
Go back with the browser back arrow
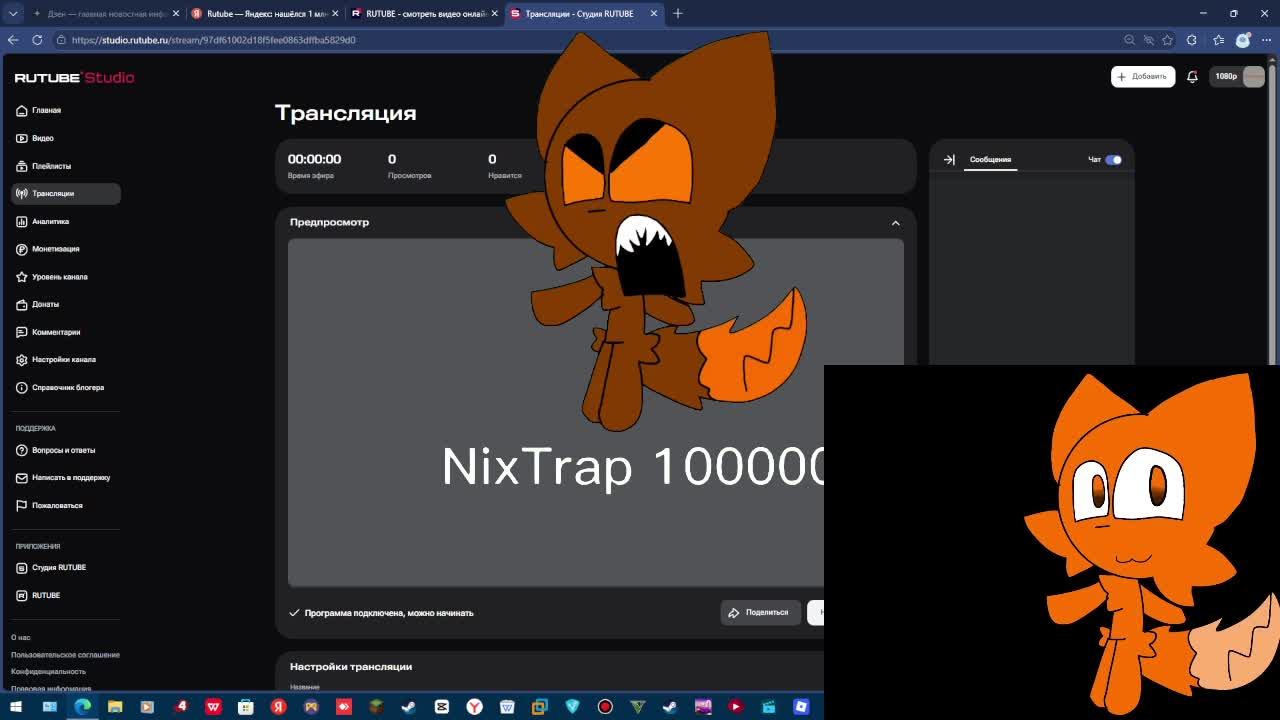tap(13, 40)
